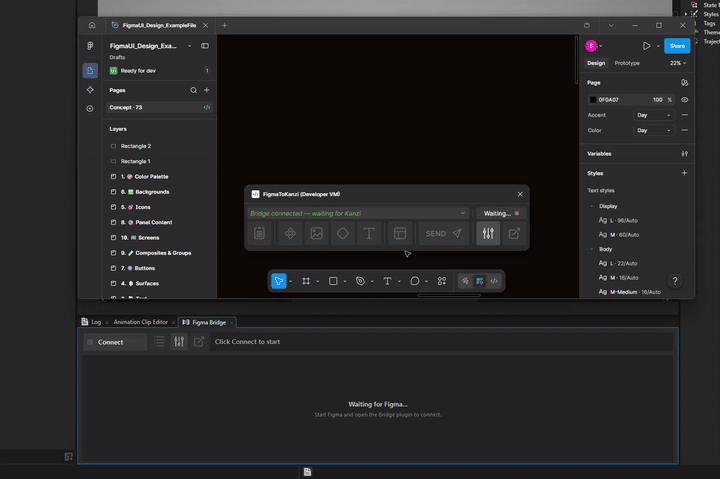This screenshot has height=479, width=720.
Task: Open the Figma main menu logo
Action: [x=90, y=46]
